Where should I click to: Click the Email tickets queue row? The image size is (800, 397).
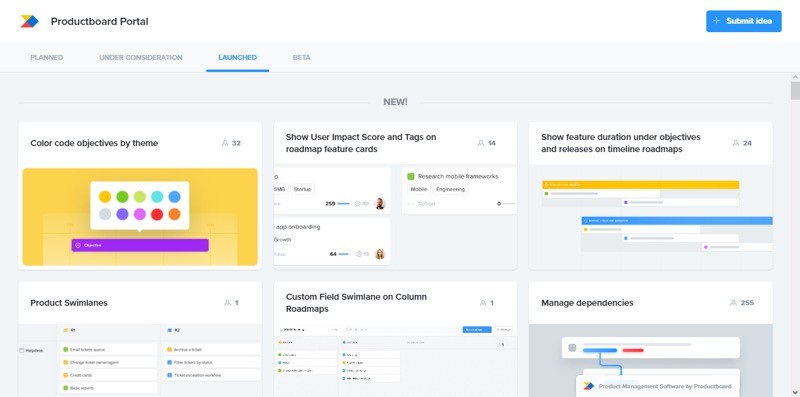[x=108, y=350]
